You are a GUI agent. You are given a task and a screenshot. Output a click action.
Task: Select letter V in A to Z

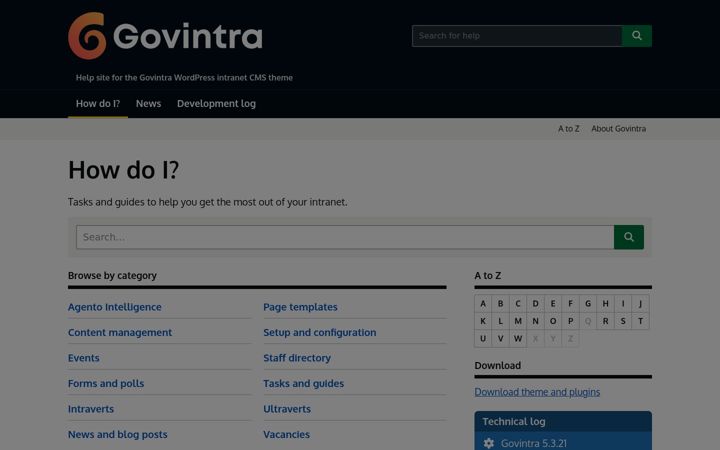pyautogui.click(x=501, y=338)
